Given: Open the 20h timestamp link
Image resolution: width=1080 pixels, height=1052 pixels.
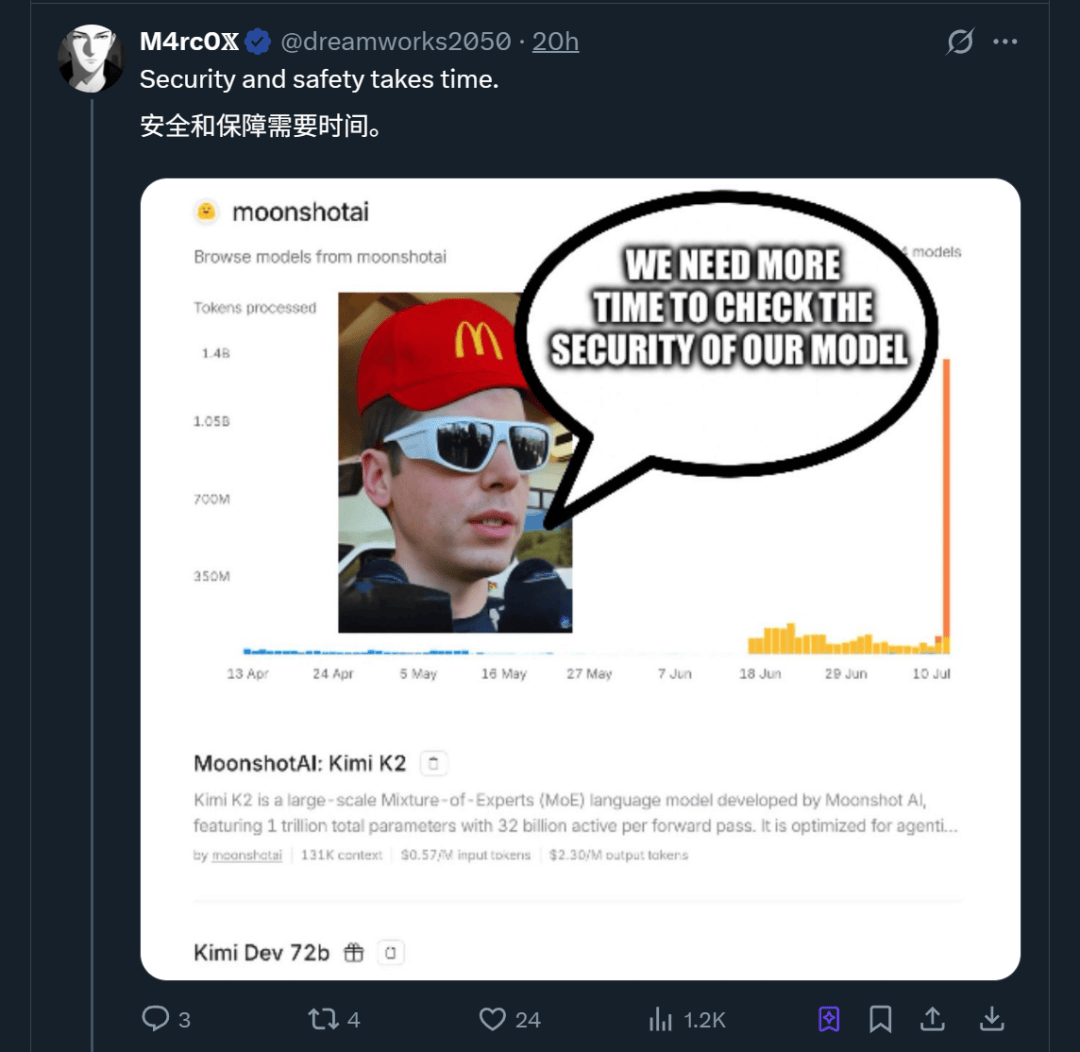Looking at the screenshot, I should 555,42.
